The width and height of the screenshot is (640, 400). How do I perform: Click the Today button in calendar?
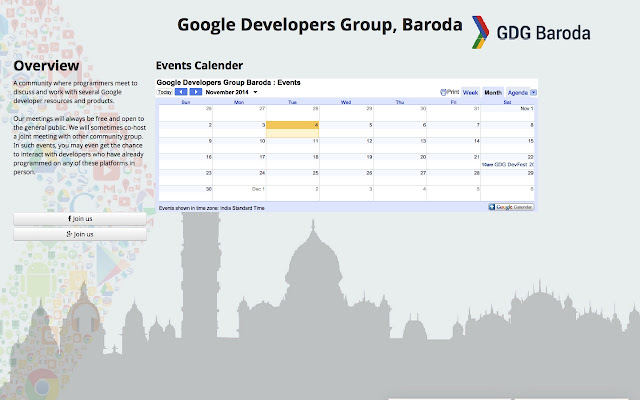[164, 92]
